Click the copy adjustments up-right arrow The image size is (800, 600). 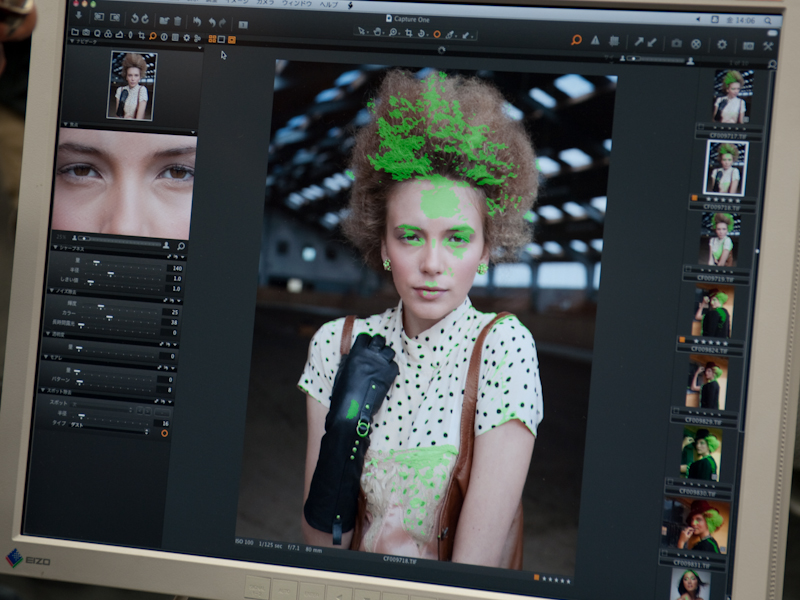[639, 42]
